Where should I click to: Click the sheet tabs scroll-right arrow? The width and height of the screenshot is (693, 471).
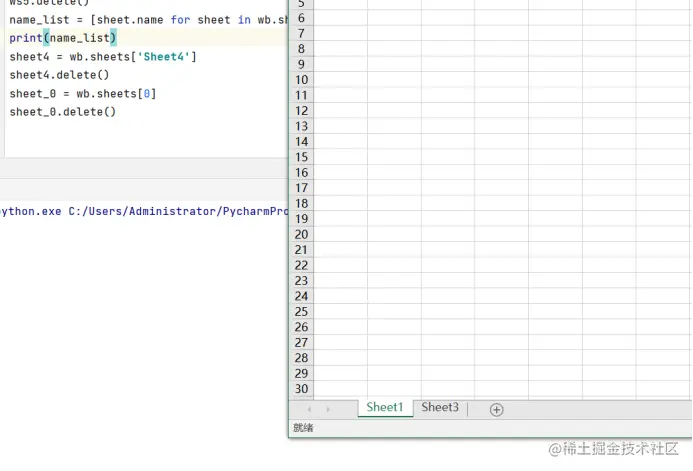click(x=328, y=409)
